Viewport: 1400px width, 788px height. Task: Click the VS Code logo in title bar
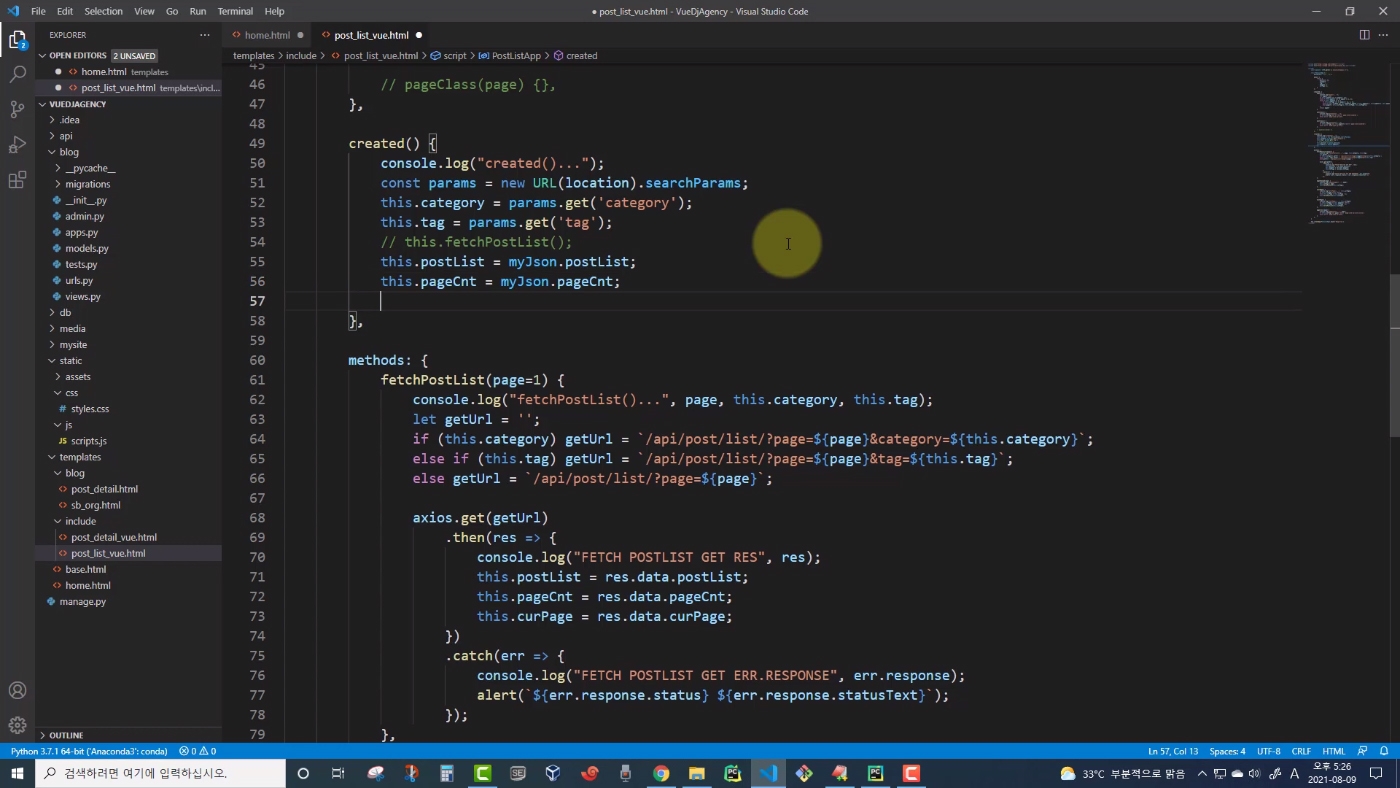pyautogui.click(x=13, y=11)
